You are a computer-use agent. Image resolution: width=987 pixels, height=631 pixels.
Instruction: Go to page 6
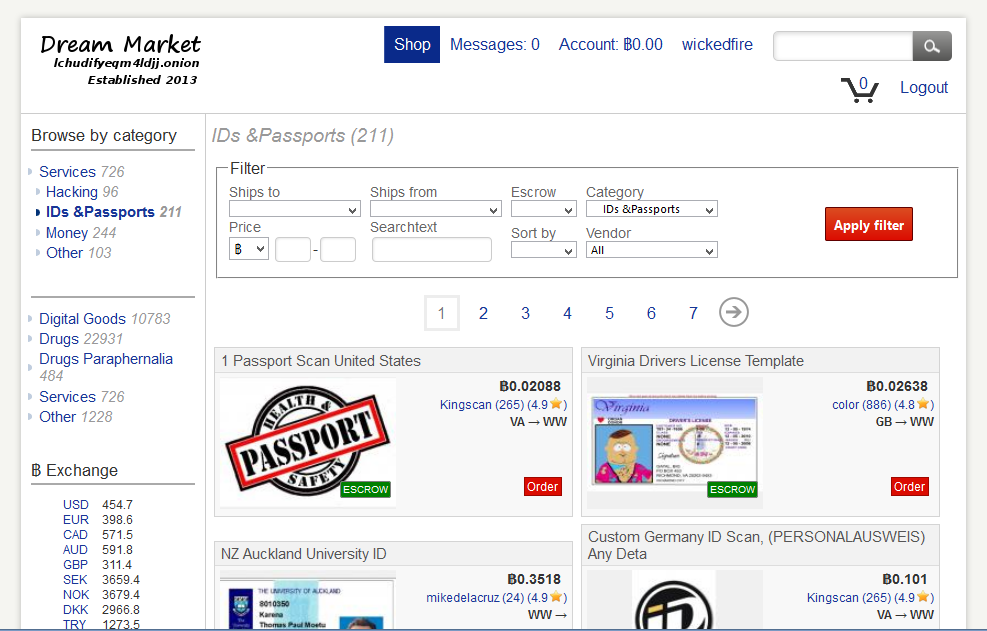click(x=651, y=313)
